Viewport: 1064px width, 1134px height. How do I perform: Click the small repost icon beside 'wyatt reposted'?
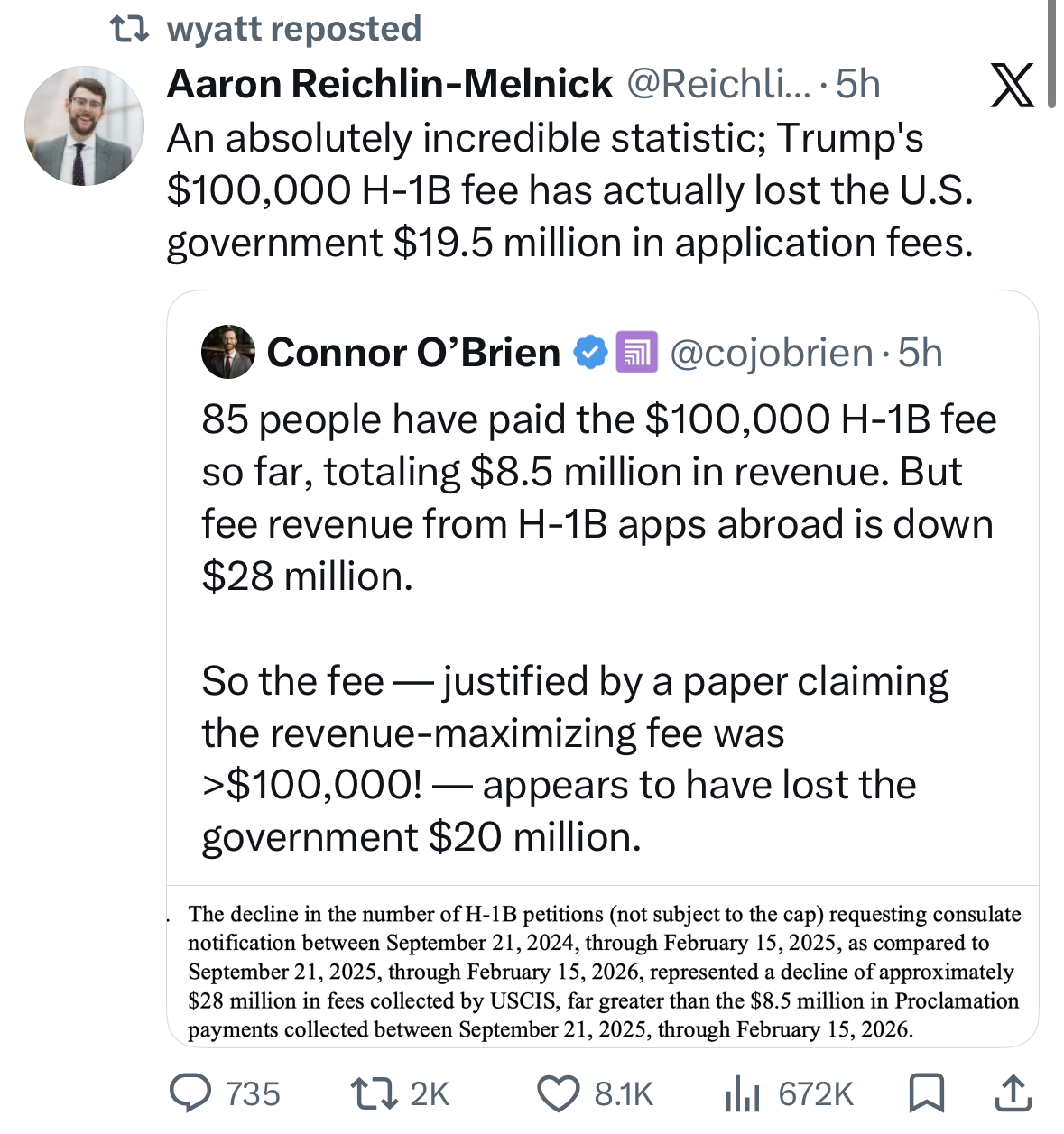point(128,29)
